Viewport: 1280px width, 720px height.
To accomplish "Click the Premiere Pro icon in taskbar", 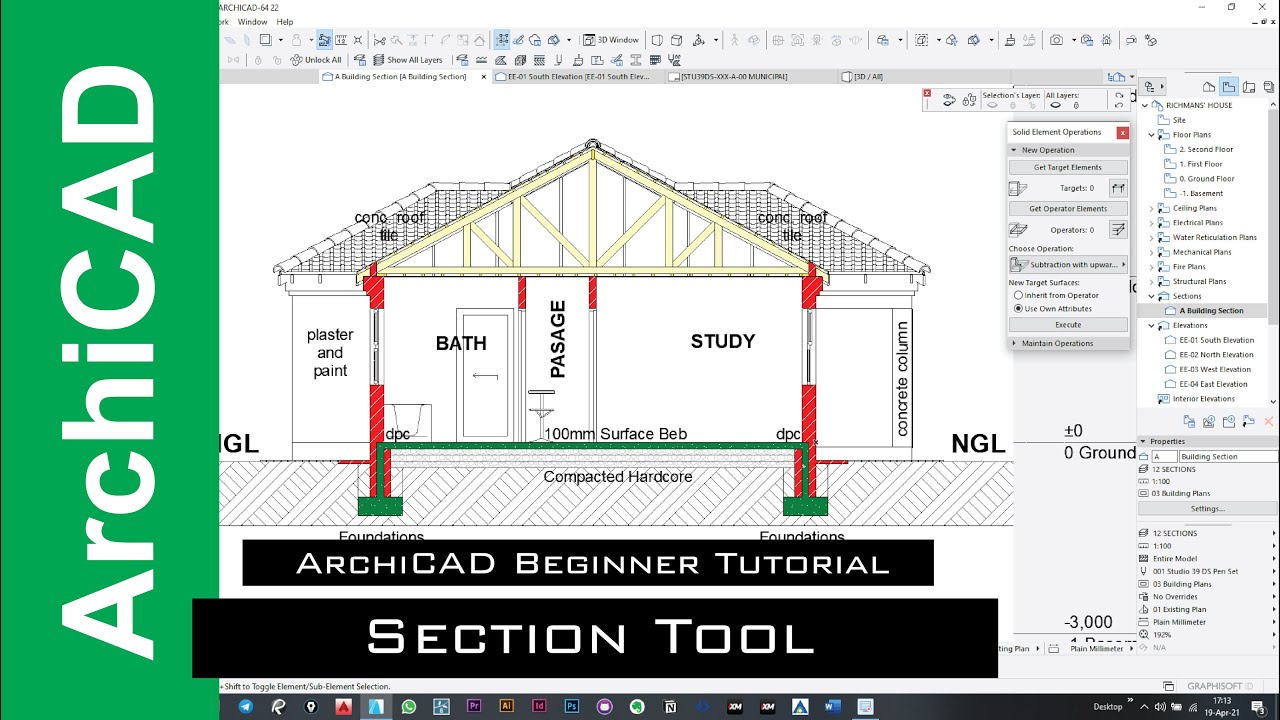I will click(474, 706).
